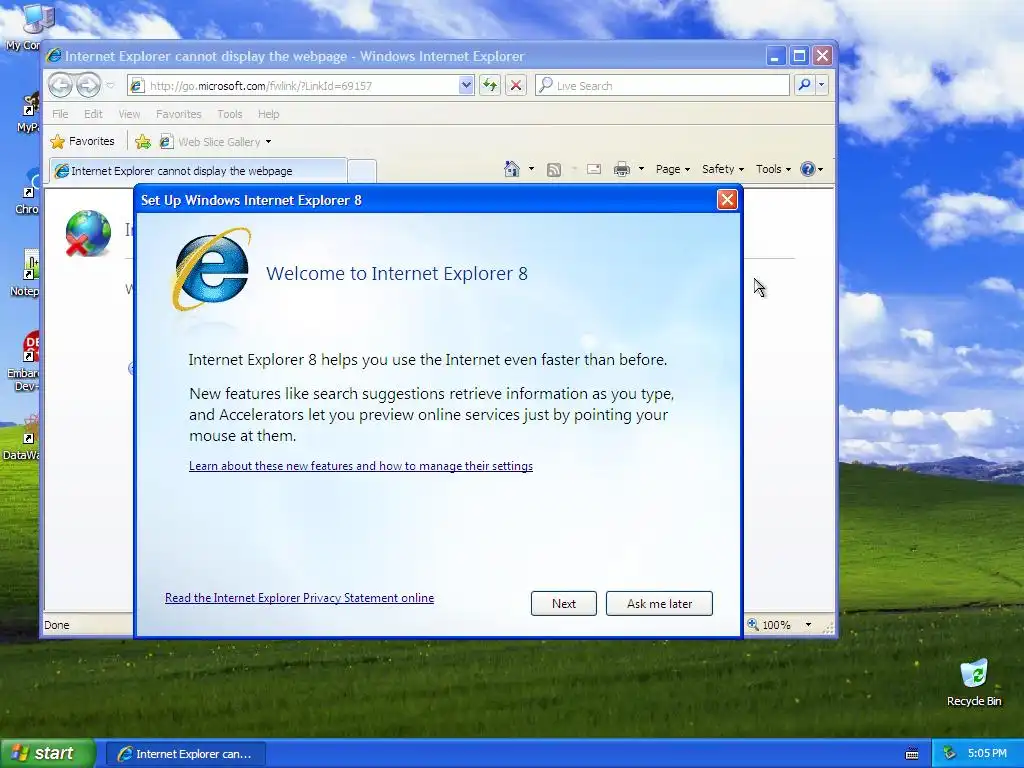This screenshot has width=1024, height=768.
Task: Open the Recycle Bin desktop icon
Action: point(974,682)
